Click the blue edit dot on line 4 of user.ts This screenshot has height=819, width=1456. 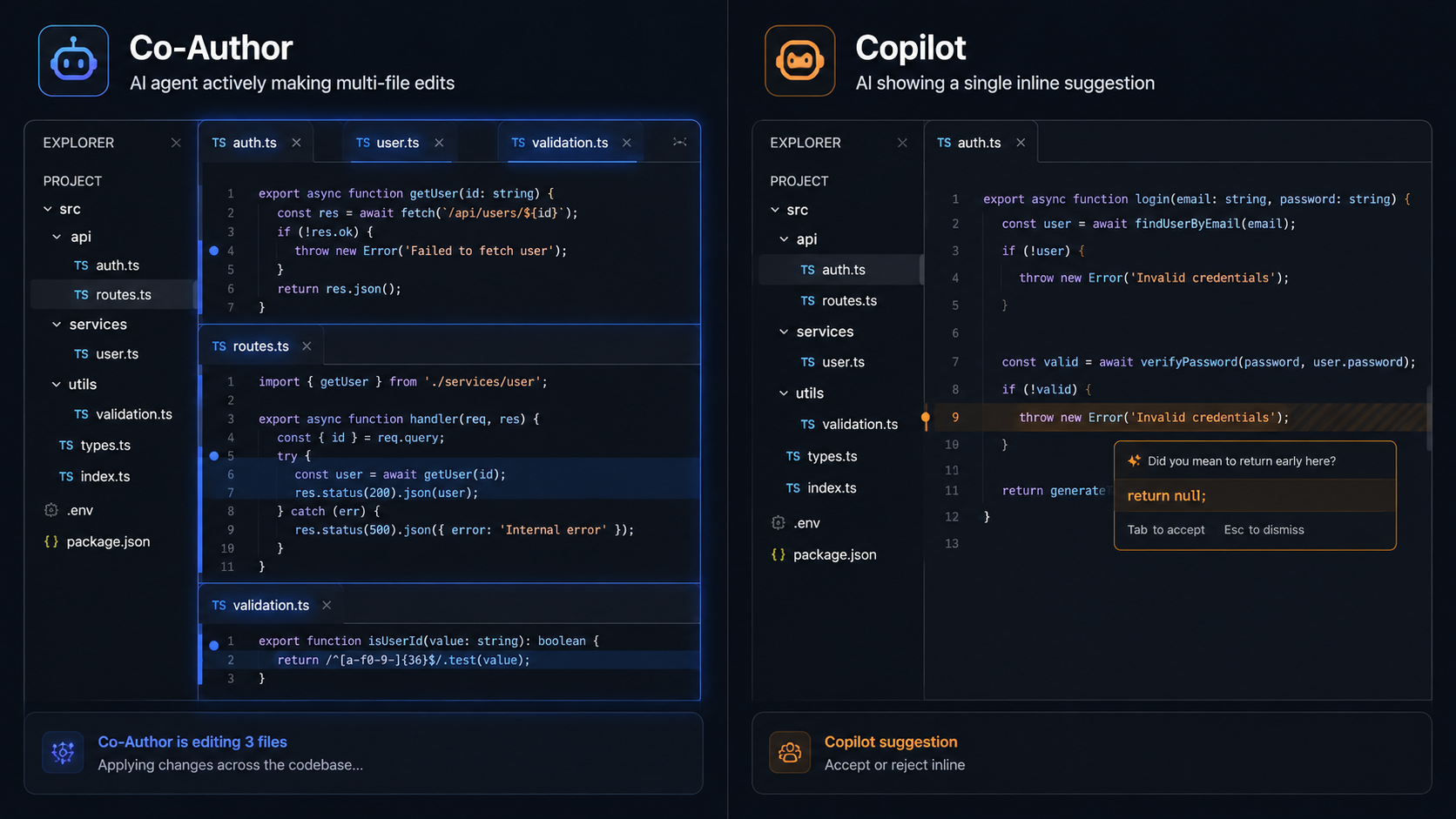[214, 251]
